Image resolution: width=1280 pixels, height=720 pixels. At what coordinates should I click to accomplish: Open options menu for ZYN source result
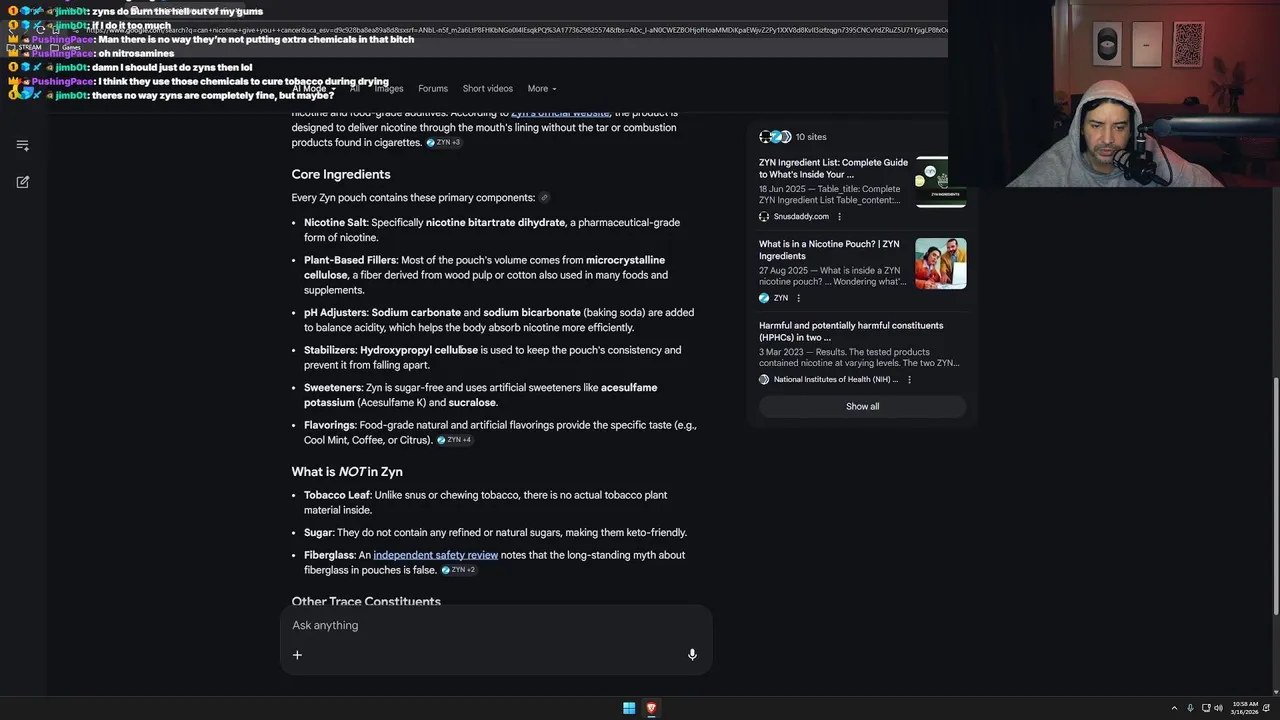click(x=798, y=298)
